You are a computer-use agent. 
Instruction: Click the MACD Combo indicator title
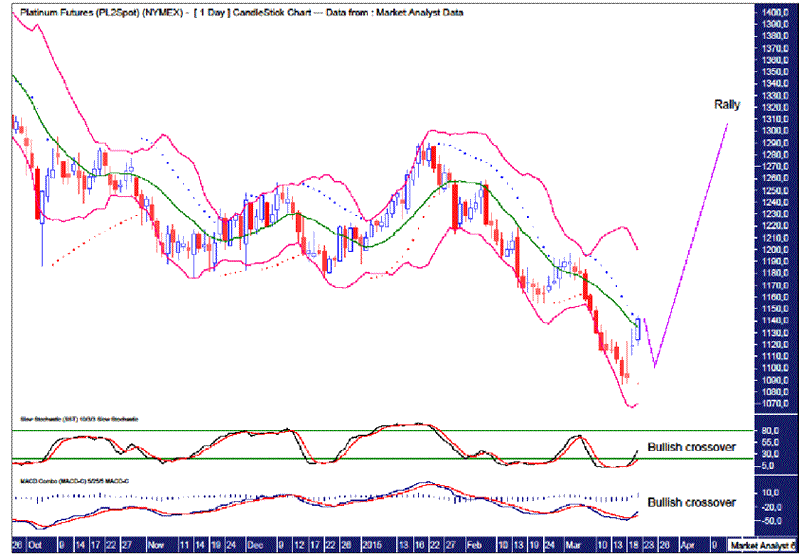pos(74,480)
